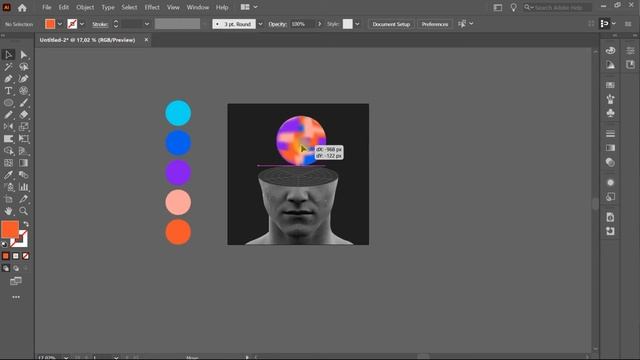Open the Edit menu

(63, 7)
